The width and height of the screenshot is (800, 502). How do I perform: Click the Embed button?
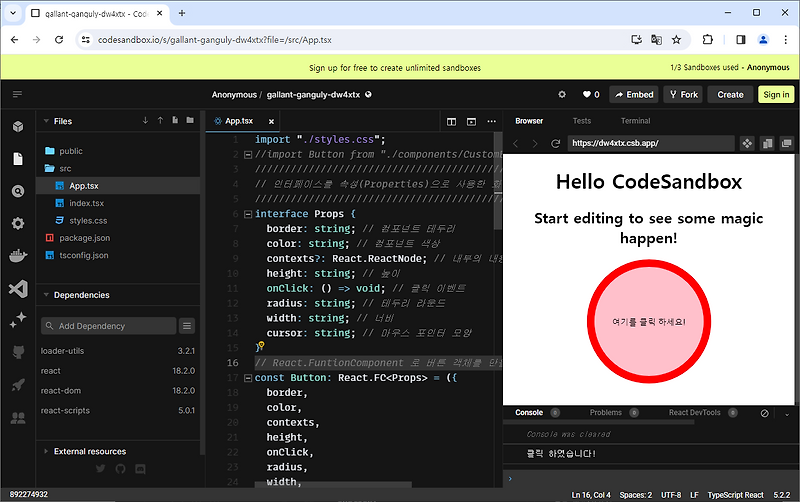[634, 94]
